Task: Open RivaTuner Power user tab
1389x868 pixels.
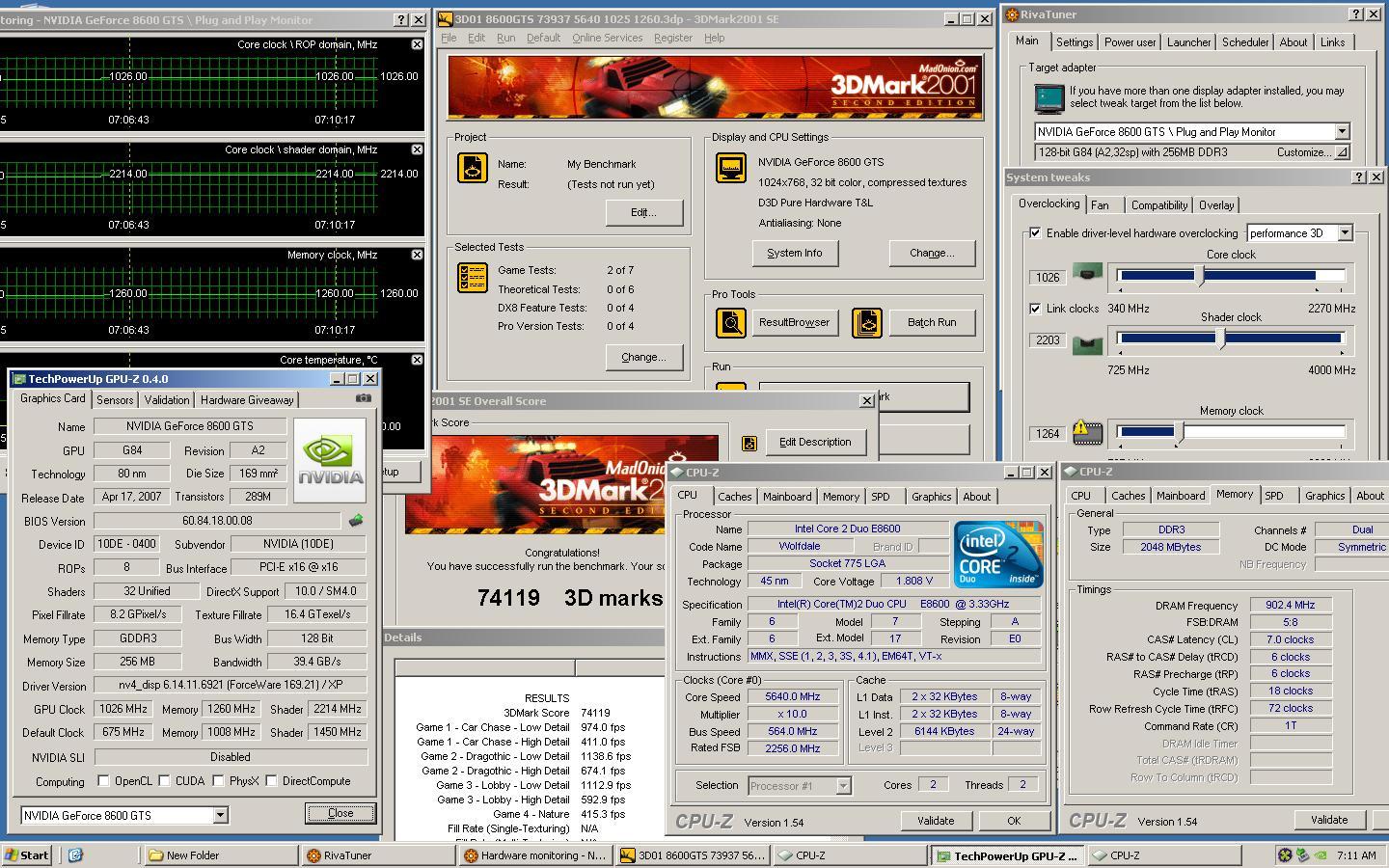Action: (x=1130, y=42)
